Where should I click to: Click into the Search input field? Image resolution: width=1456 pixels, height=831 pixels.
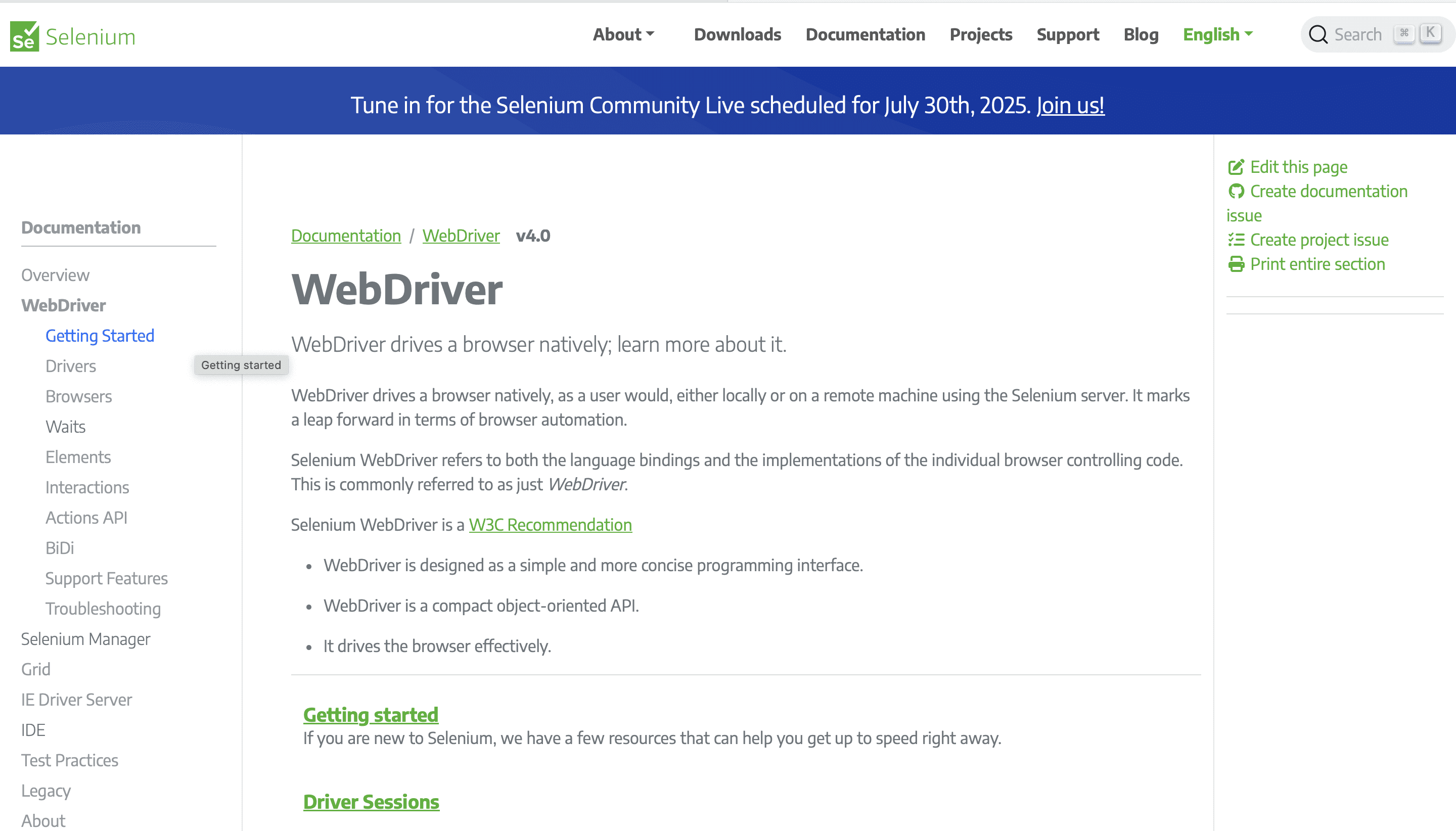point(1357,35)
